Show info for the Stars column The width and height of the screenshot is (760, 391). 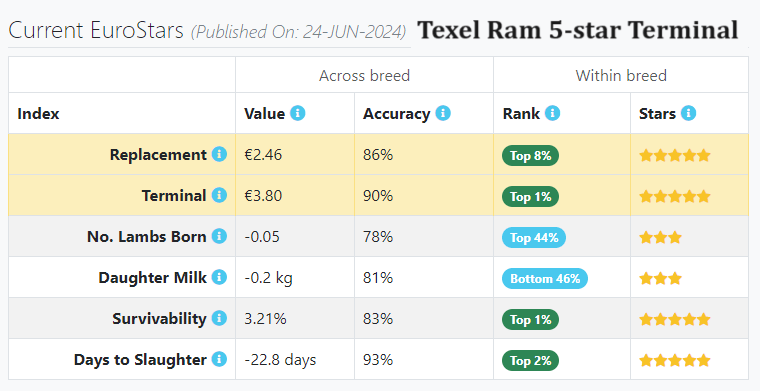point(688,113)
